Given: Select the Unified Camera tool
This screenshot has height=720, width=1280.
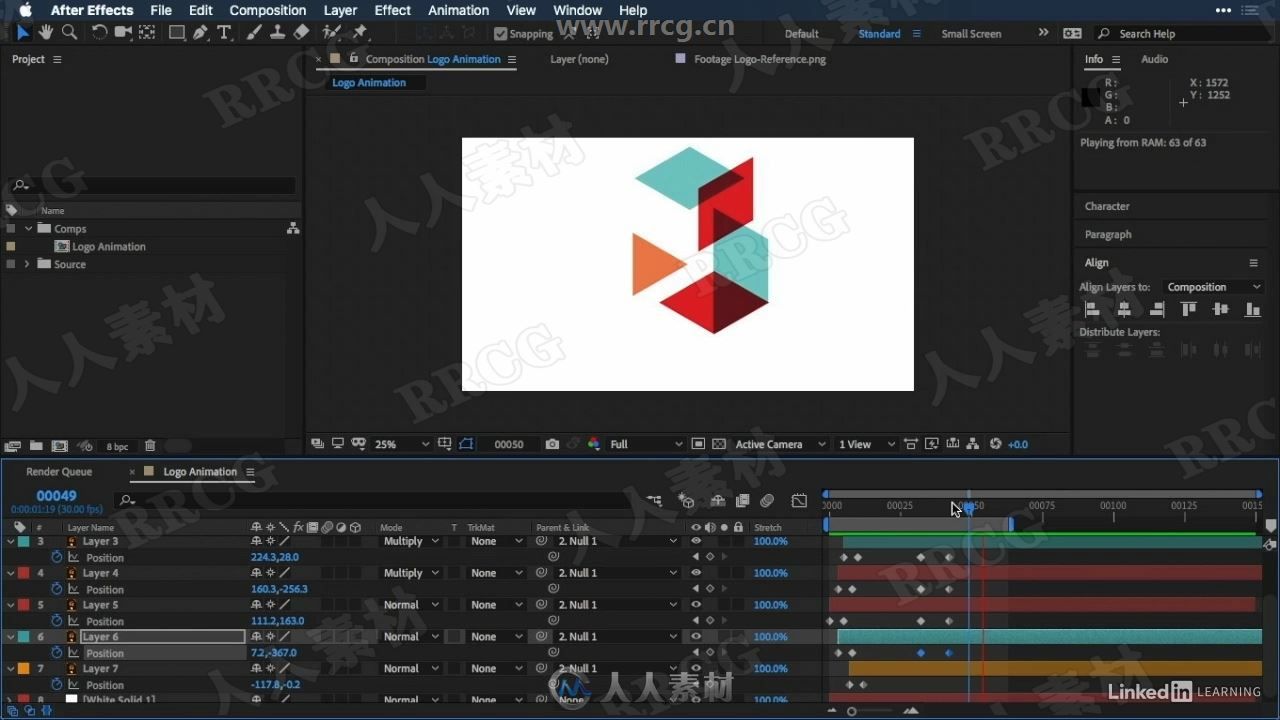Looking at the screenshot, I should point(123,33).
